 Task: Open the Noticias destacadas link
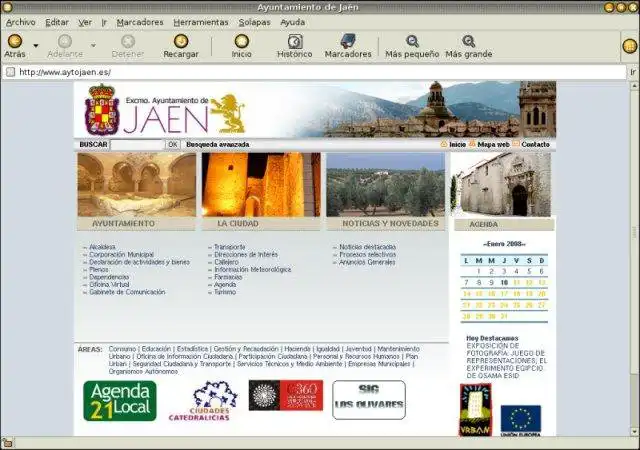367,247
